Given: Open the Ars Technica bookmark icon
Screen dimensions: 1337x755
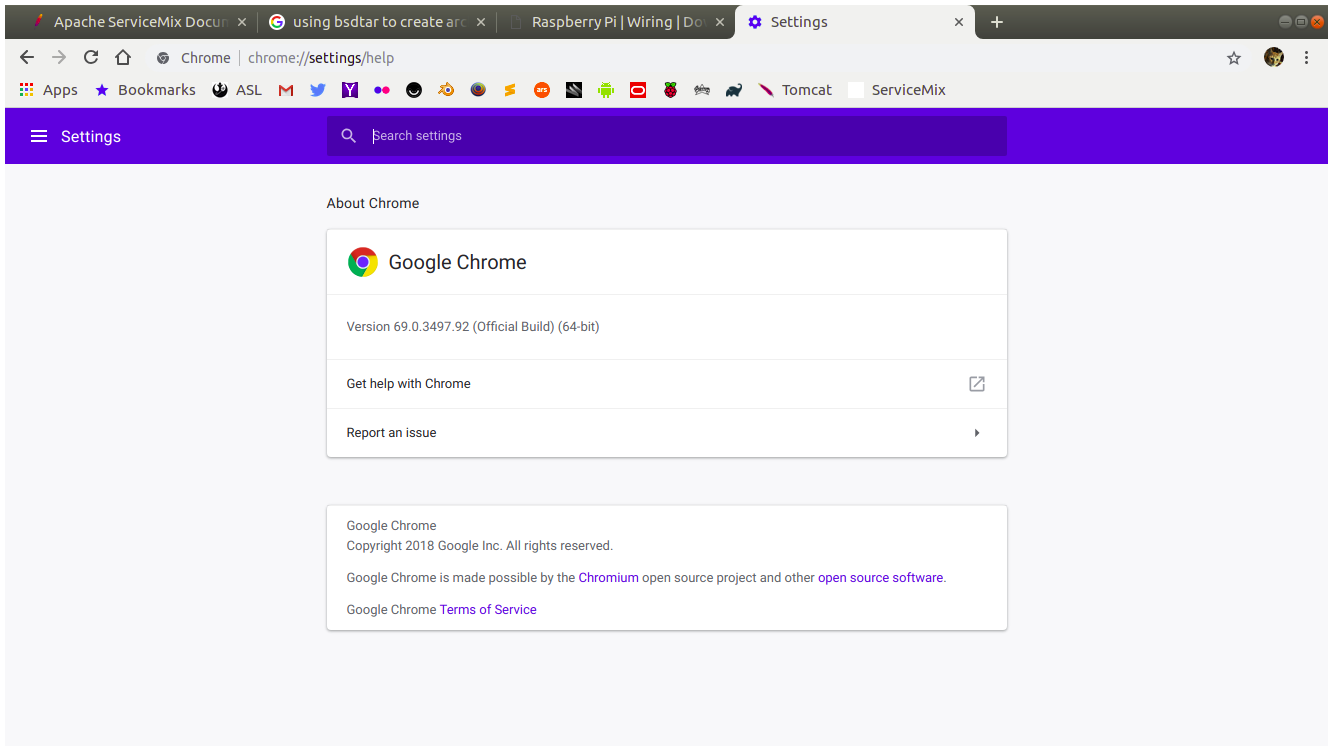Looking at the screenshot, I should point(542,90).
